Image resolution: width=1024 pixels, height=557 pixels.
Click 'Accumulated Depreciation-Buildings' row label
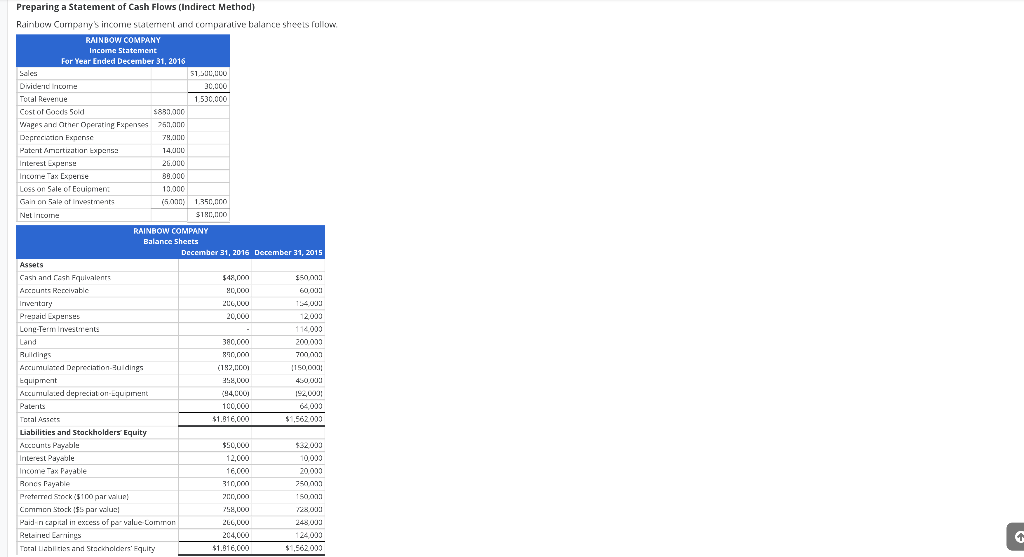coord(82,368)
